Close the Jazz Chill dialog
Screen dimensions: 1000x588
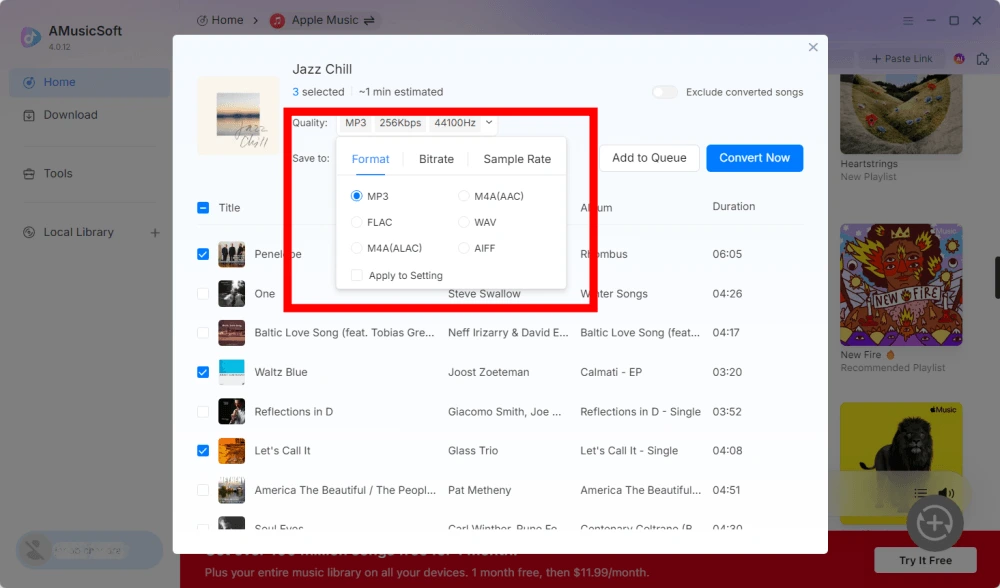tap(813, 47)
